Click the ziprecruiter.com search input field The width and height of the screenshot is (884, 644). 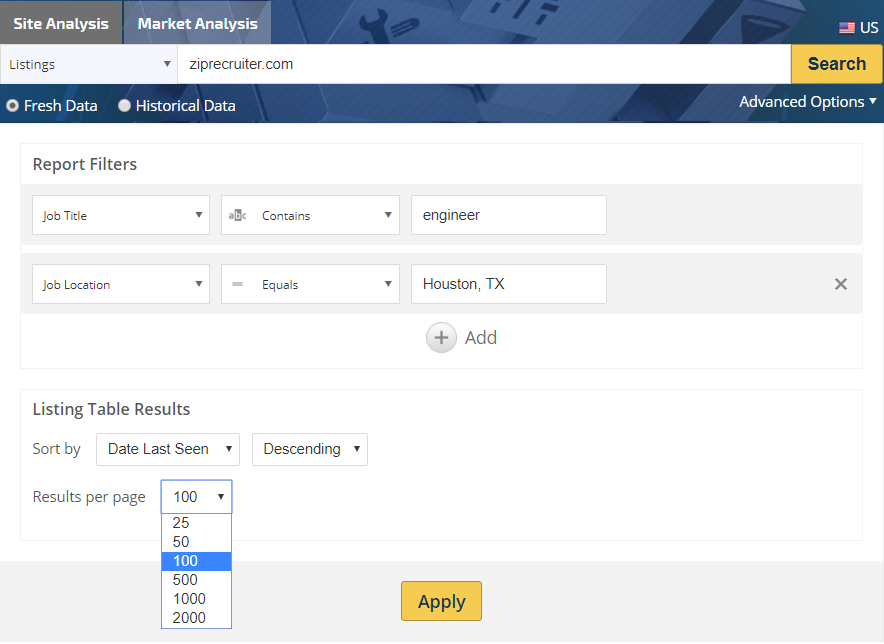click(x=484, y=64)
